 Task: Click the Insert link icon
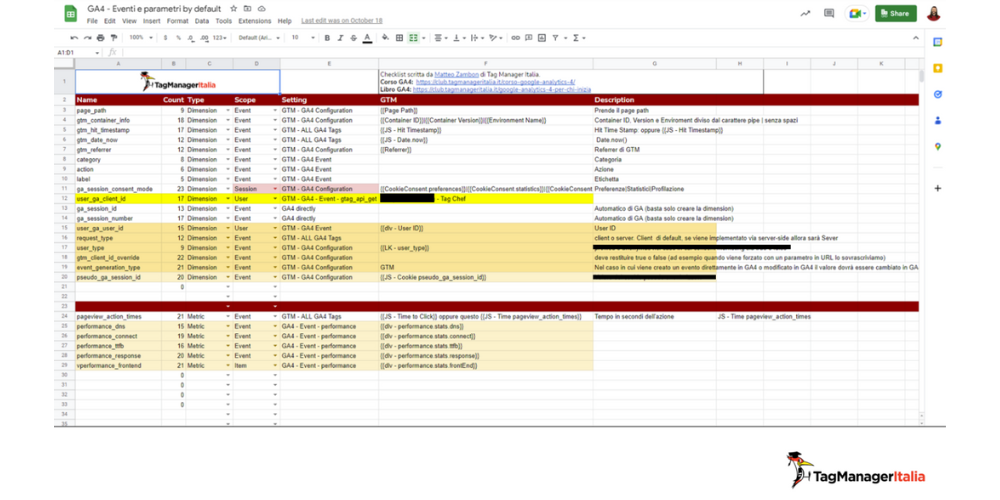(x=515, y=38)
